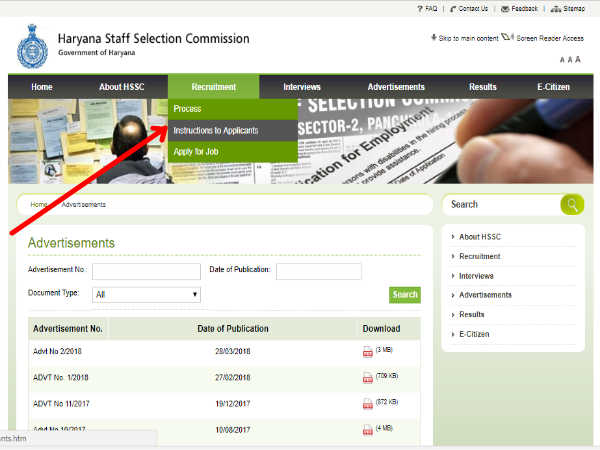Click the Haryana government emblem logo

[x=33, y=46]
